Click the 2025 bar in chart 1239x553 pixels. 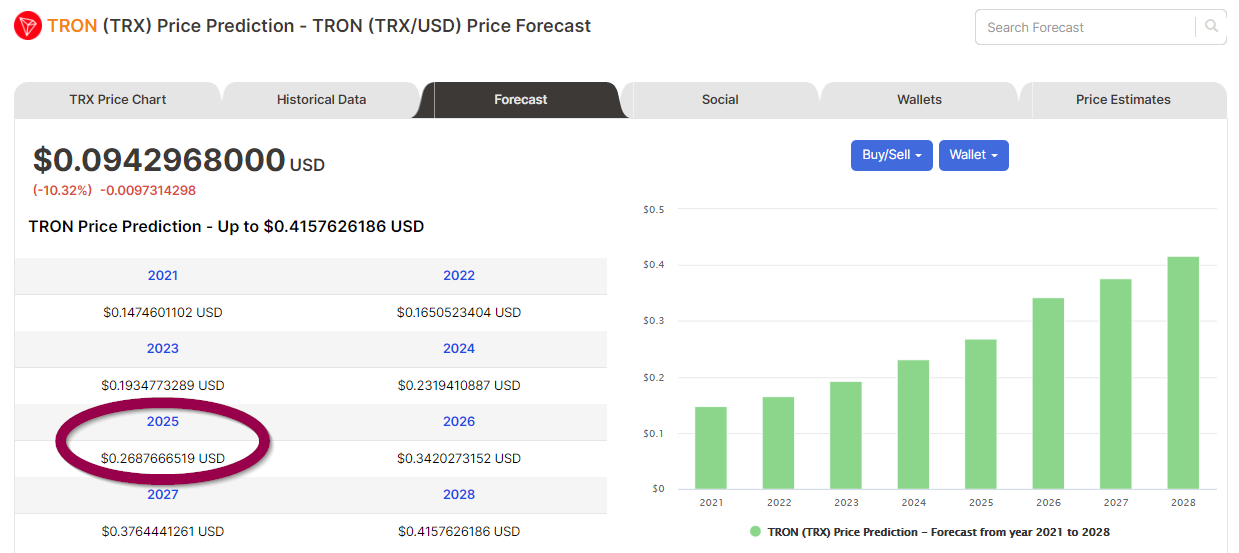(981, 414)
